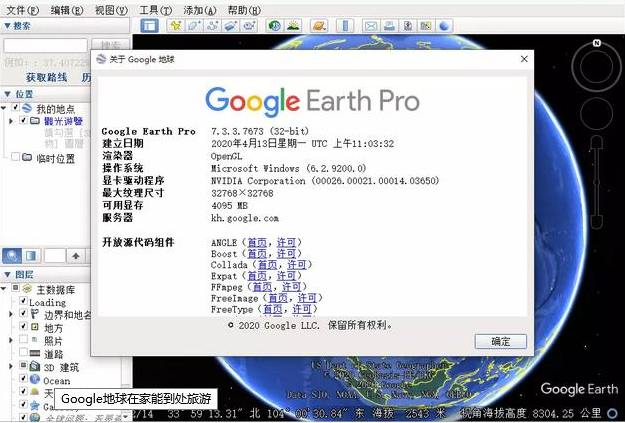Click the magnifier search icon below Places list
625x423 pixels.
(x=12, y=256)
